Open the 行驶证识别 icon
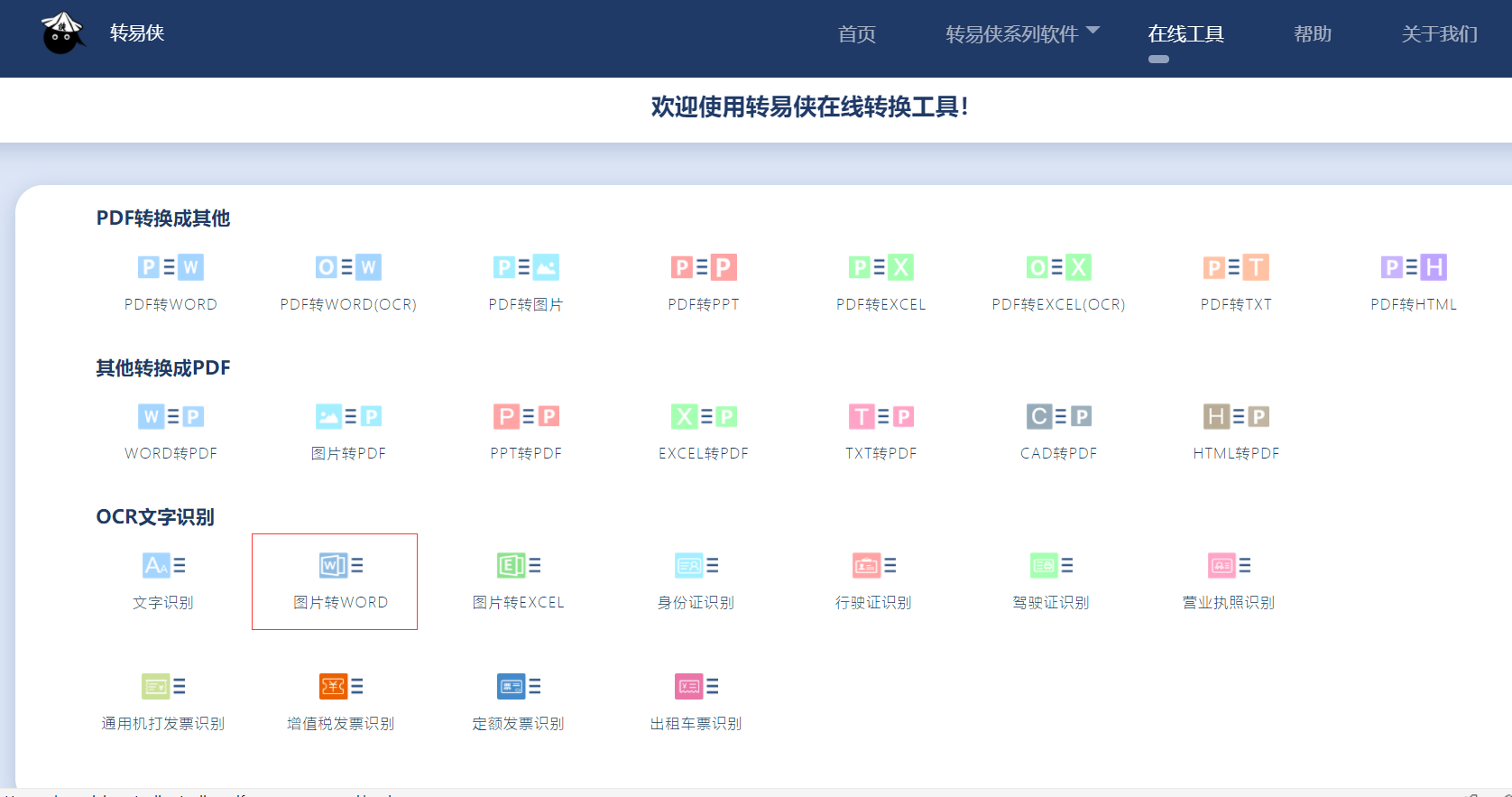 874,565
